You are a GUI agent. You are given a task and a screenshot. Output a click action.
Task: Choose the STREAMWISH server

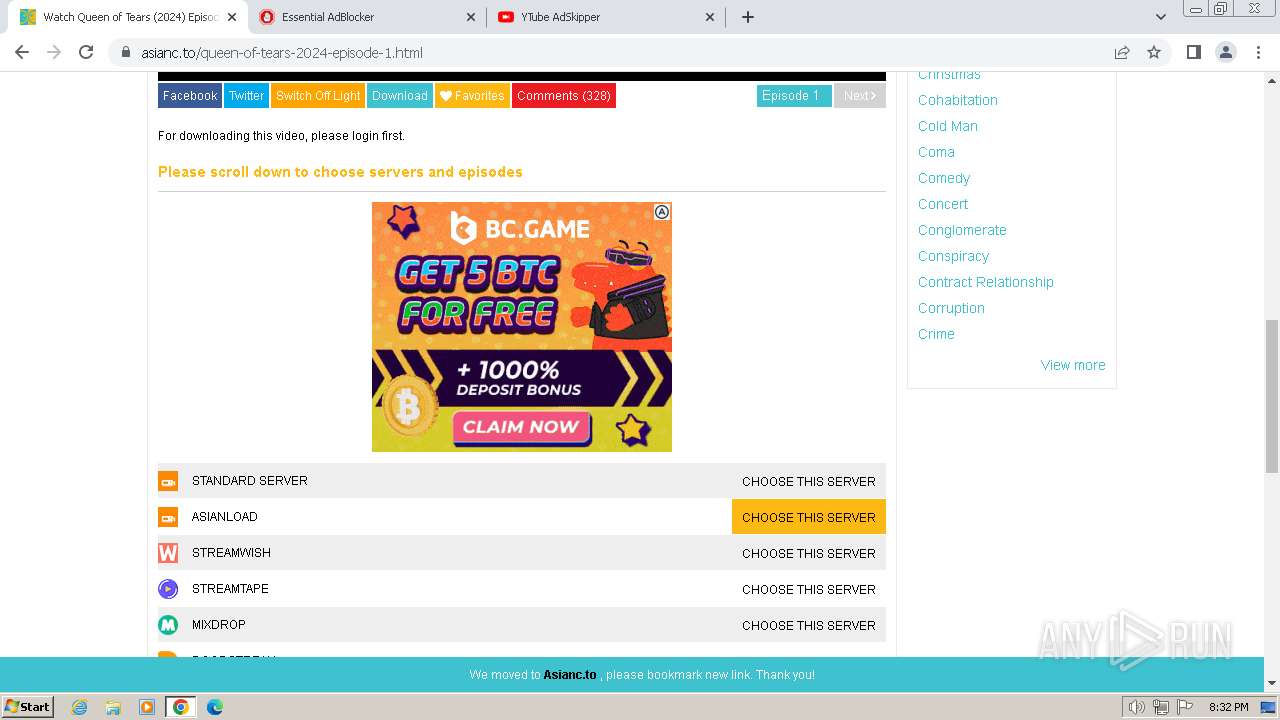809,553
